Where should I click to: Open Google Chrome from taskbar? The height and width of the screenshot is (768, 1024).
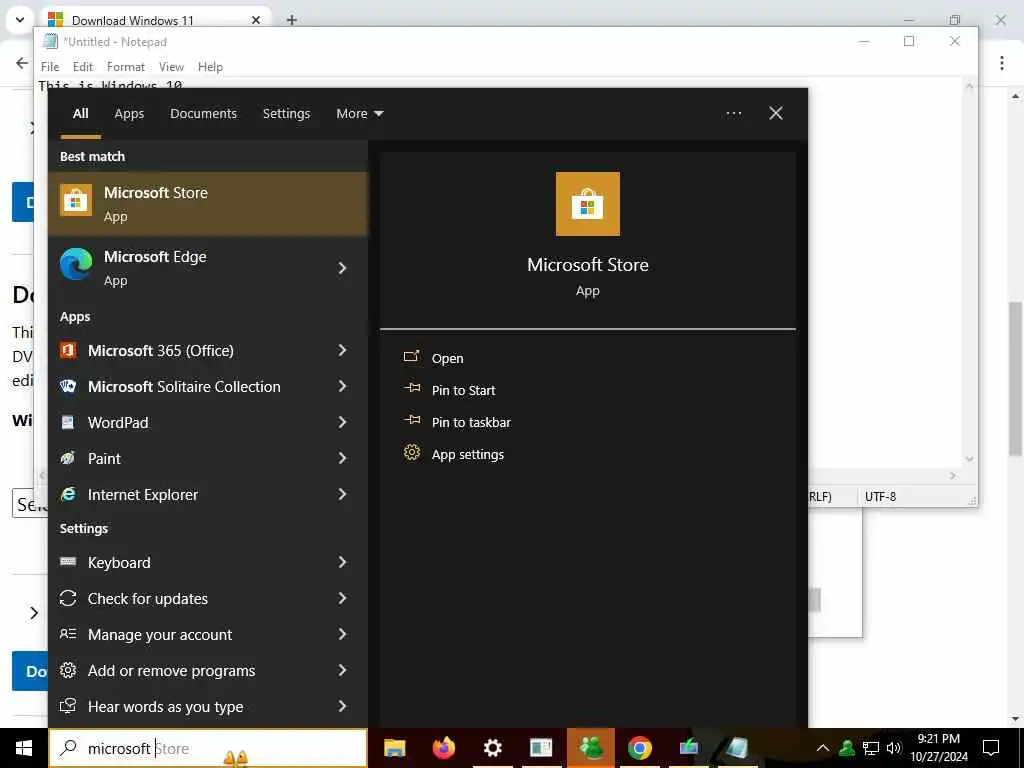[x=639, y=748]
